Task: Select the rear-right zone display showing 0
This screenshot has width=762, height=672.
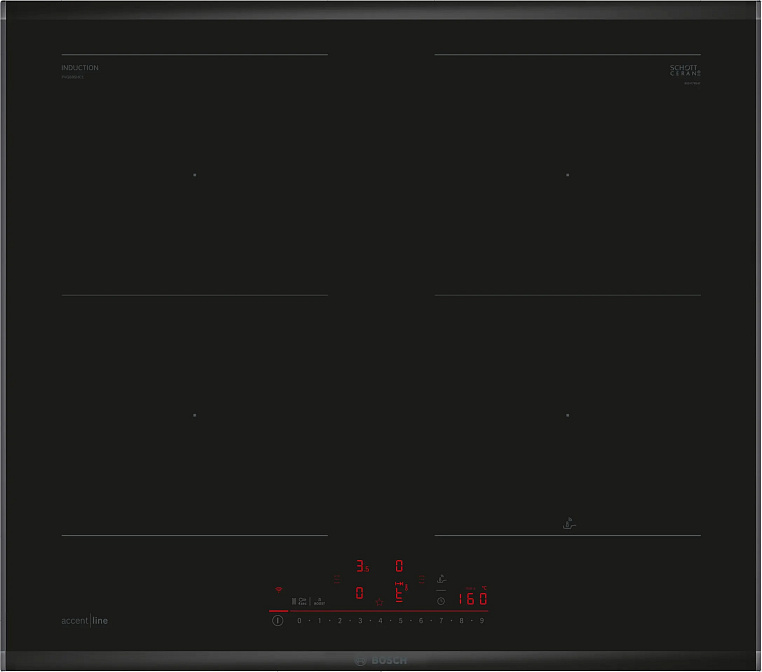Action: point(399,566)
